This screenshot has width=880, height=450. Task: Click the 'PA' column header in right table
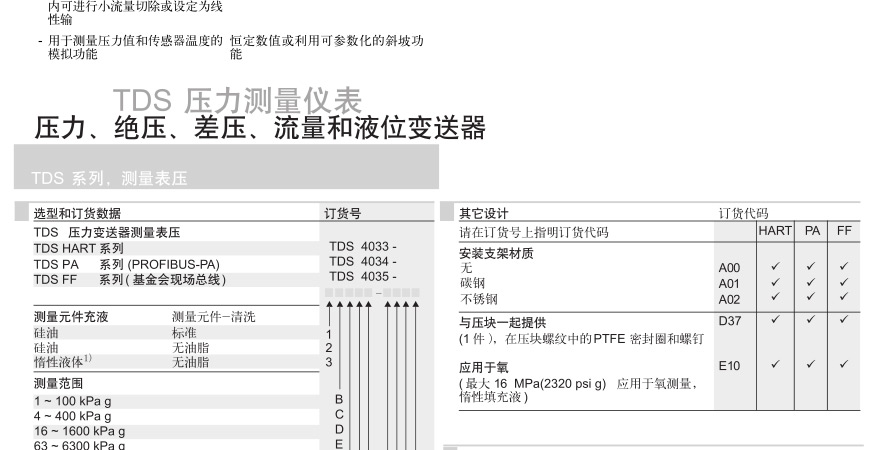coord(812,231)
